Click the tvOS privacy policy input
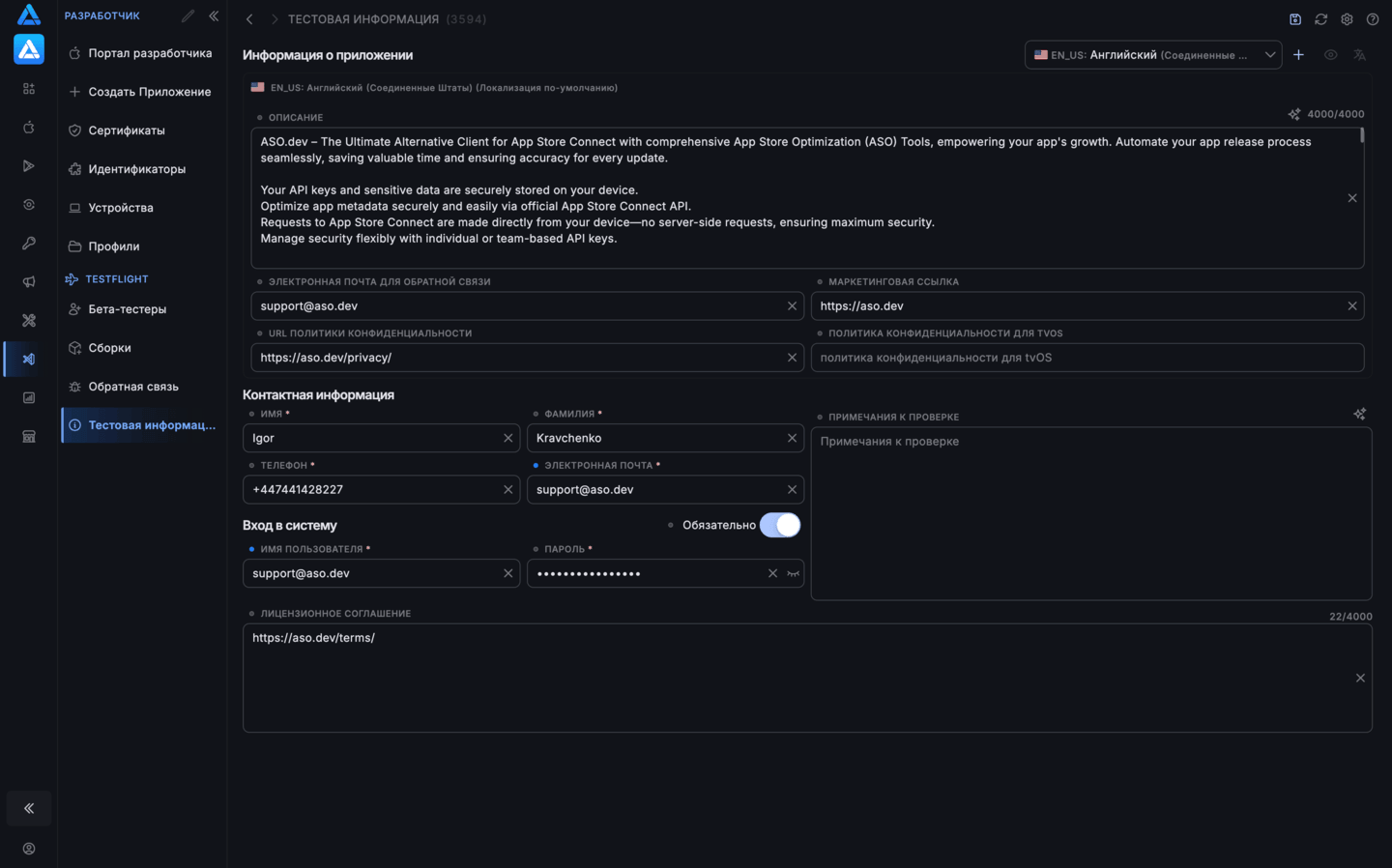The width and height of the screenshot is (1392, 868). (x=1087, y=358)
